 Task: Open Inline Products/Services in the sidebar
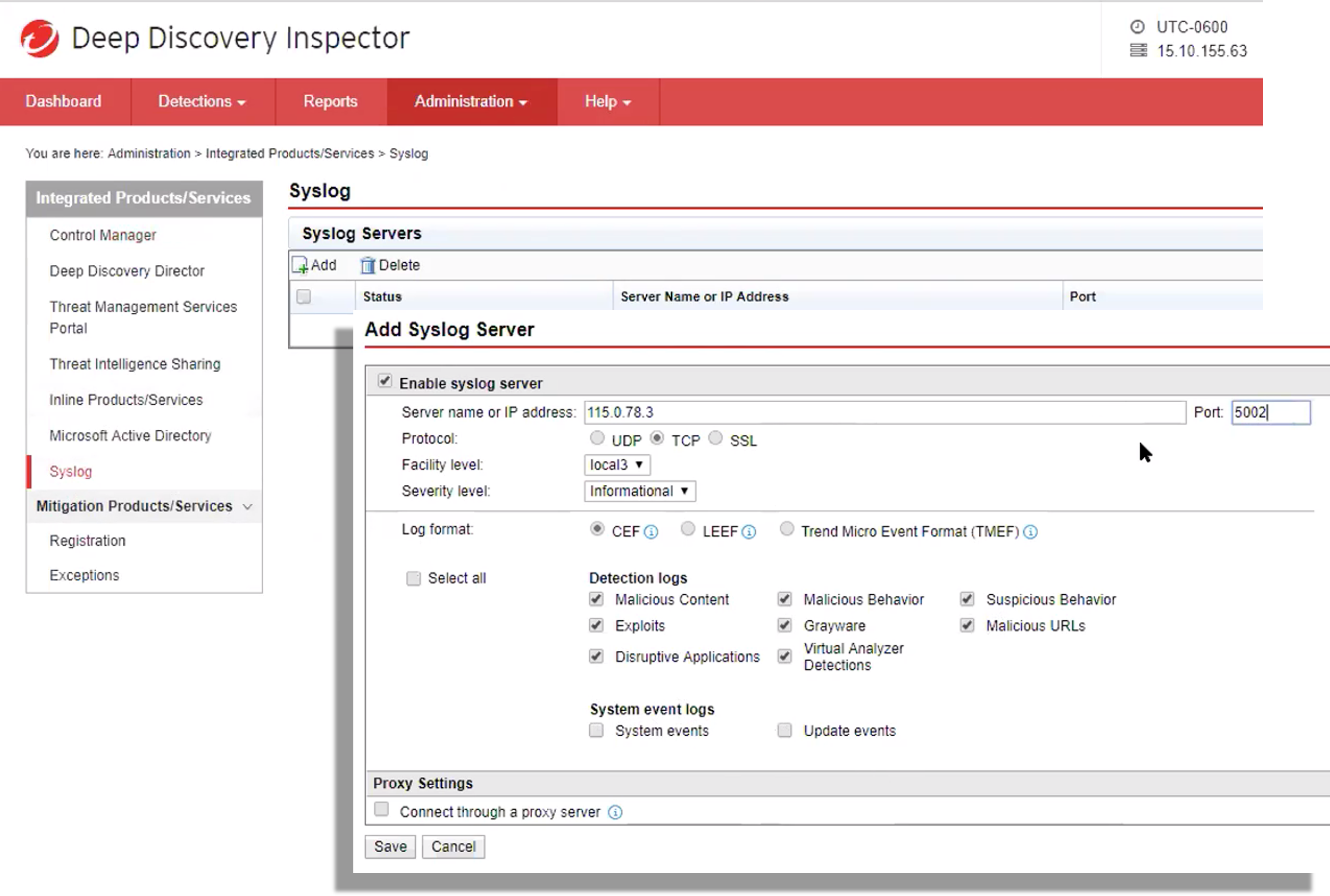126,400
